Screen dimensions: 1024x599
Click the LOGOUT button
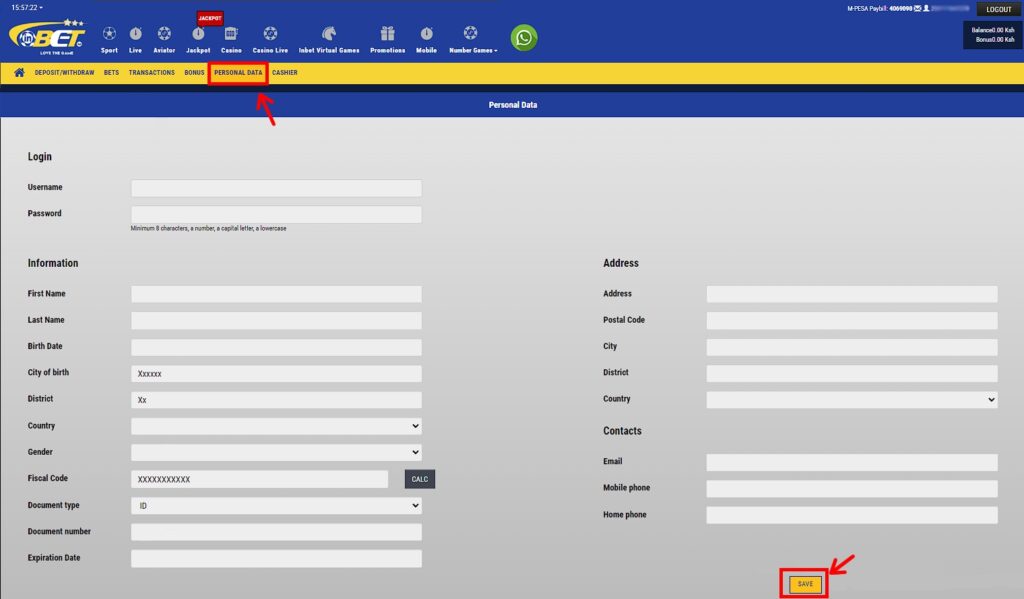point(997,9)
